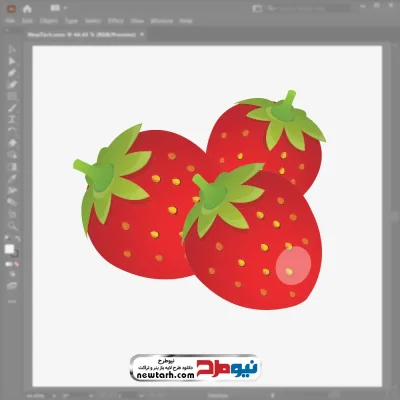The image size is (400, 400).
Task: Click the search field in title bar
Action: tap(308, 8)
